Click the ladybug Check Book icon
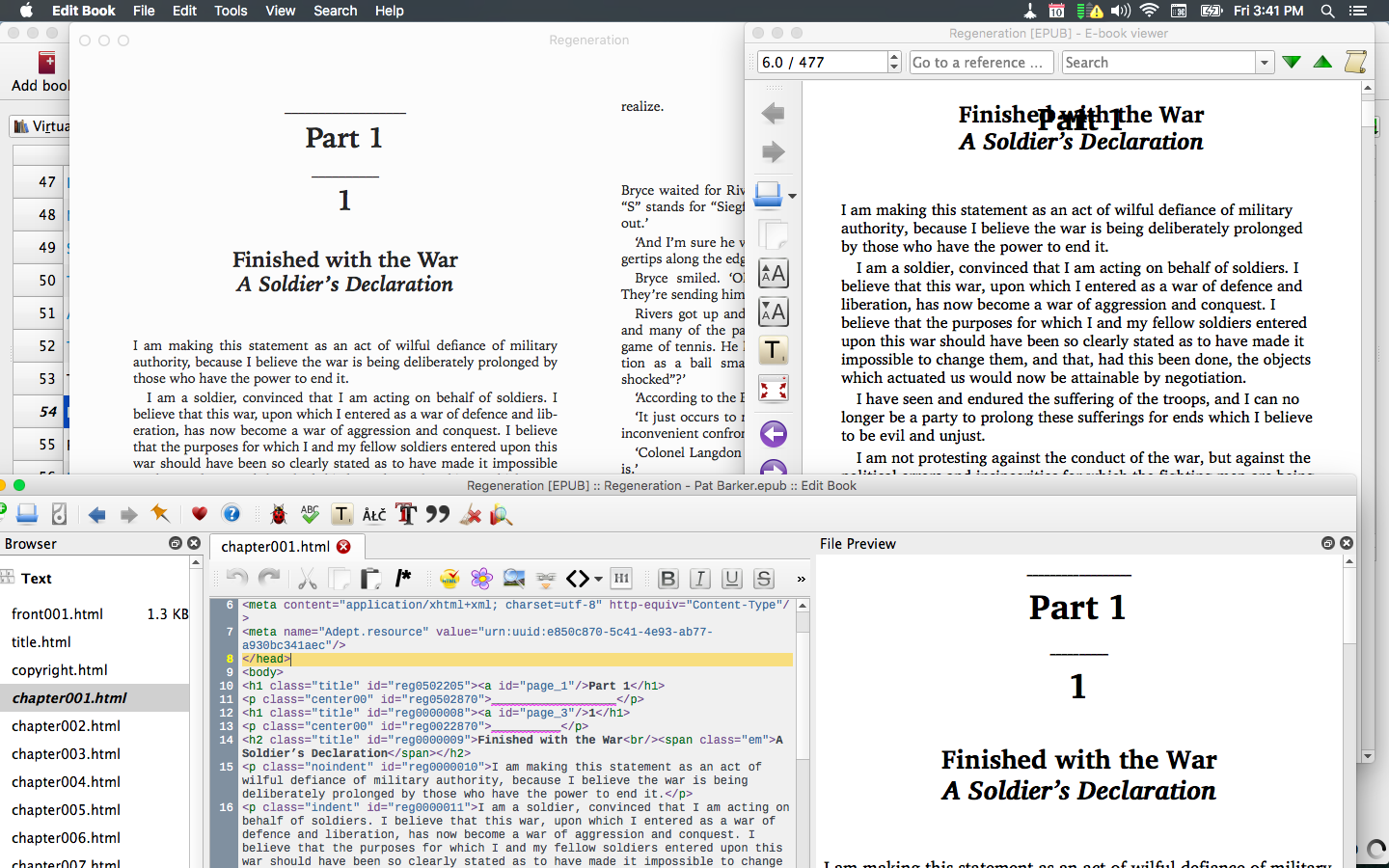This screenshot has height=868, width=1389. pyautogui.click(x=279, y=514)
